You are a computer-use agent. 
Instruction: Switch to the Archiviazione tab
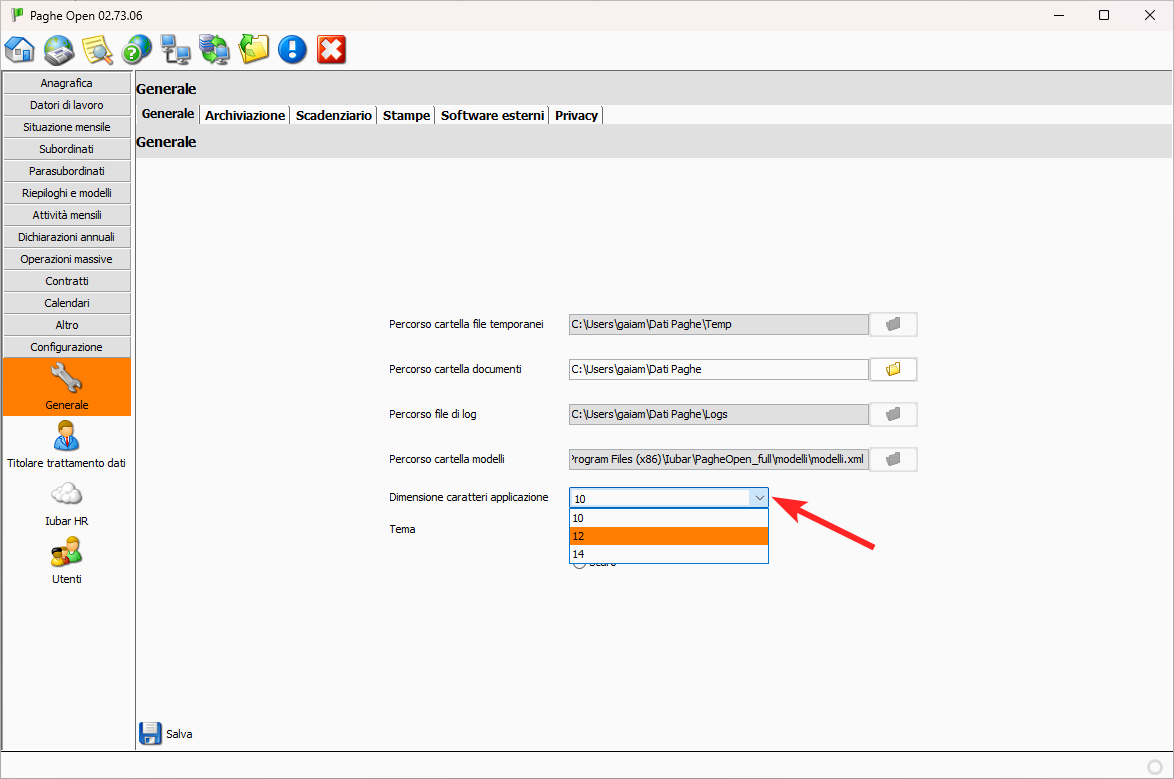tap(245, 115)
